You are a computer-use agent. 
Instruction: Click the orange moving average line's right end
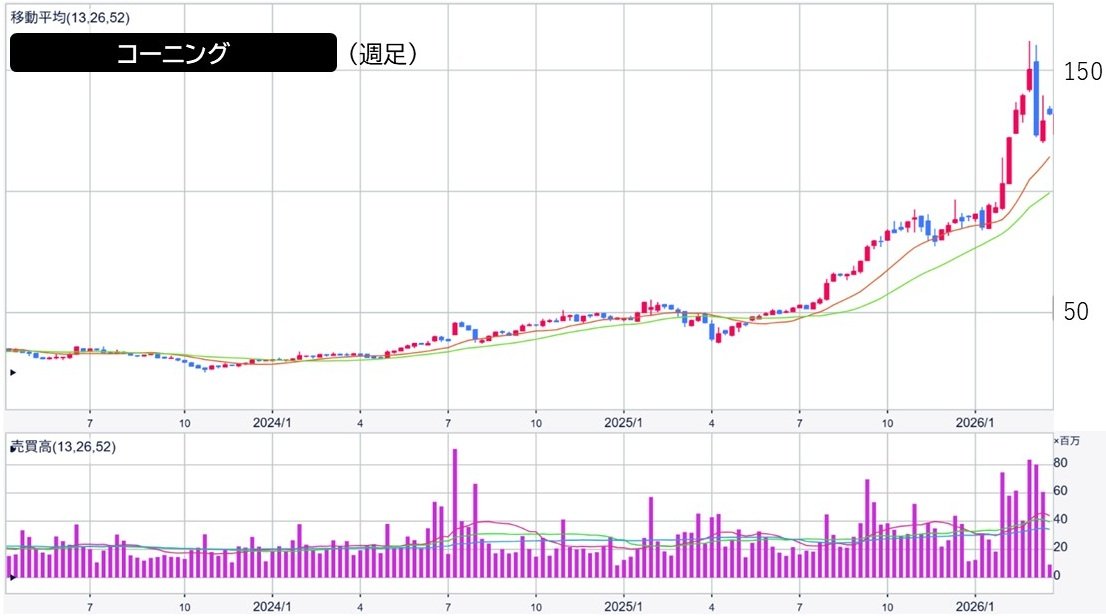tap(1048, 158)
